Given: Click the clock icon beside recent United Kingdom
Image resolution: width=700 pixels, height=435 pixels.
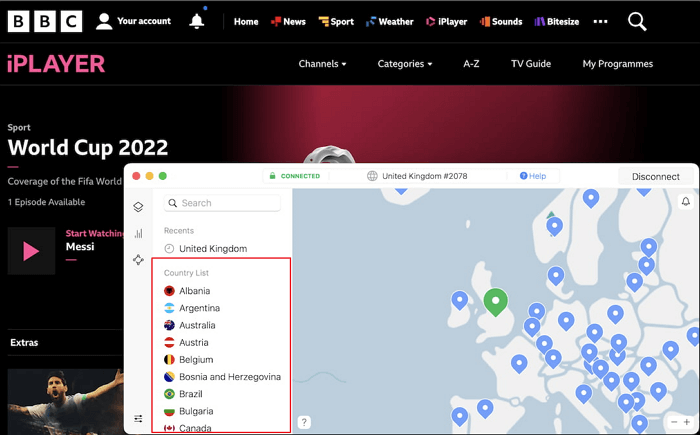Looking at the screenshot, I should pyautogui.click(x=169, y=249).
